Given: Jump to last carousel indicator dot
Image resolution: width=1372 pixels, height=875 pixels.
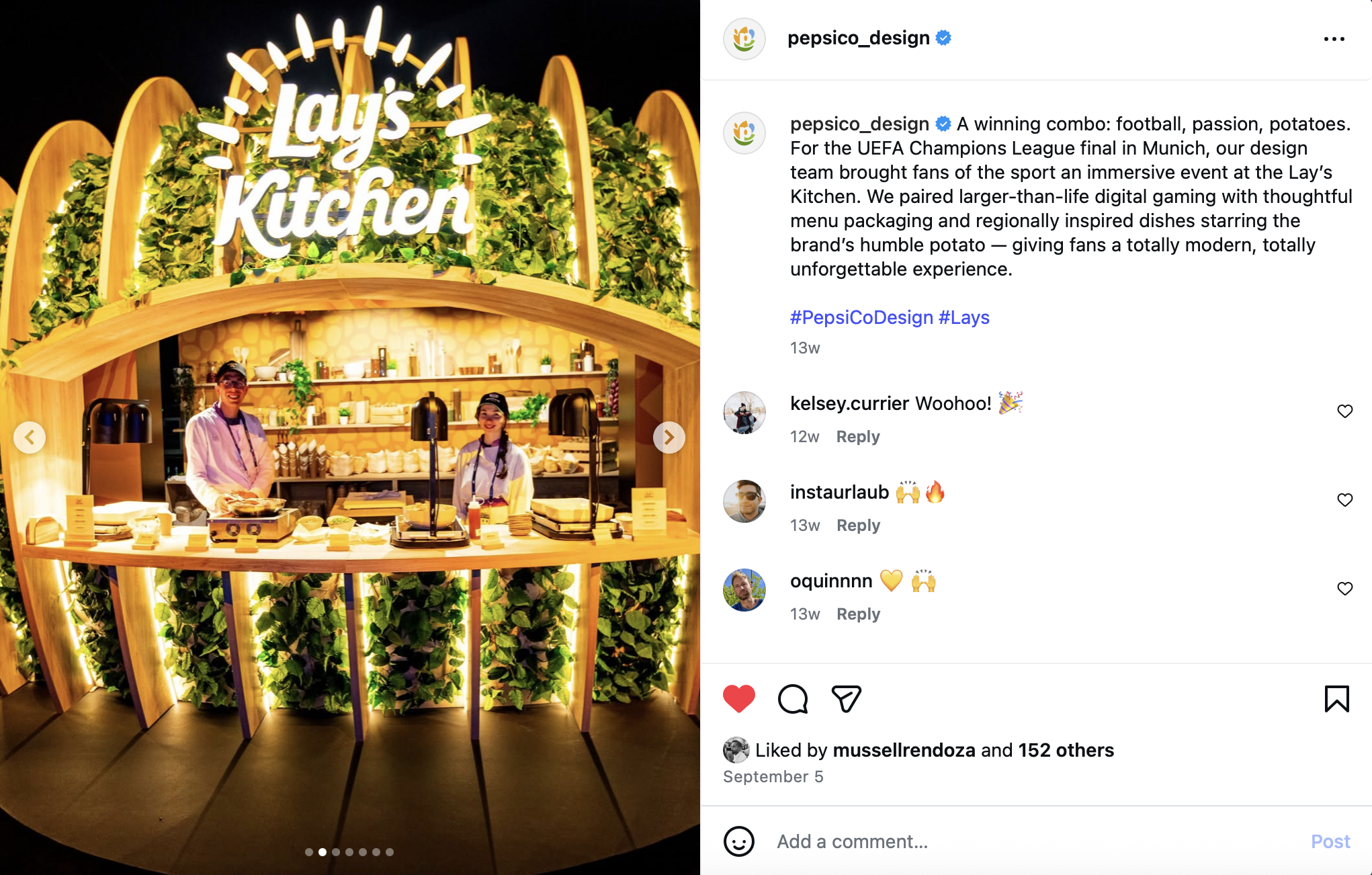Looking at the screenshot, I should (x=390, y=852).
